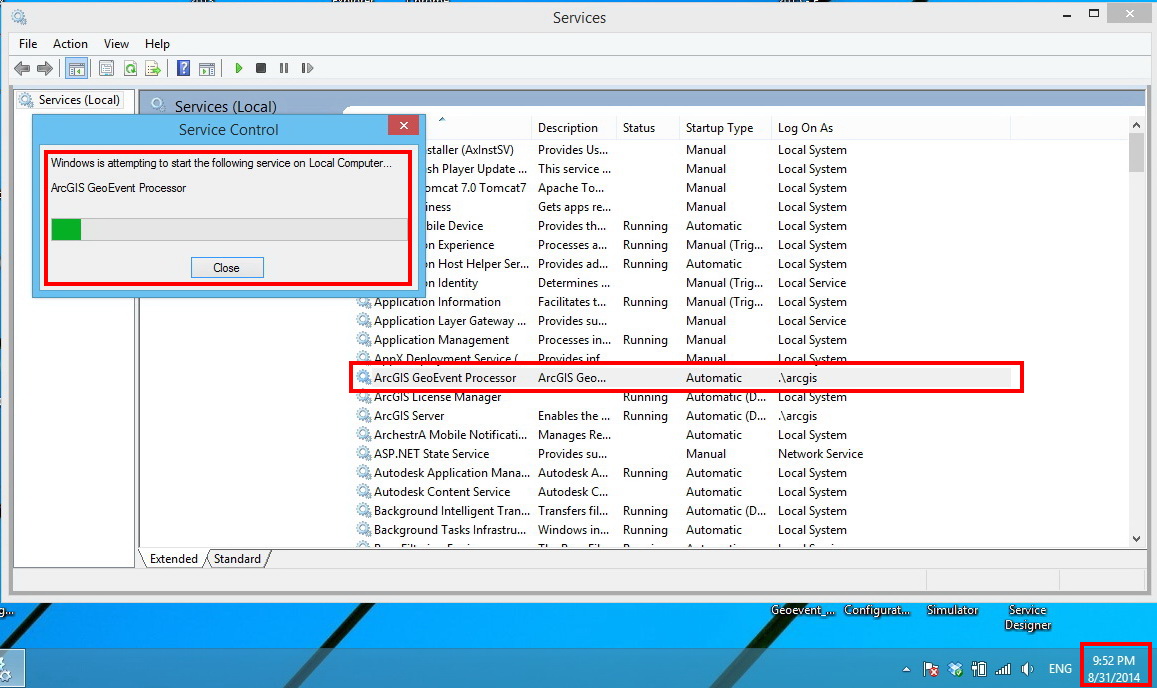The width and height of the screenshot is (1157, 688).
Task: Select ArcGIS GeoEvent Processor service row
Action: click(683, 378)
